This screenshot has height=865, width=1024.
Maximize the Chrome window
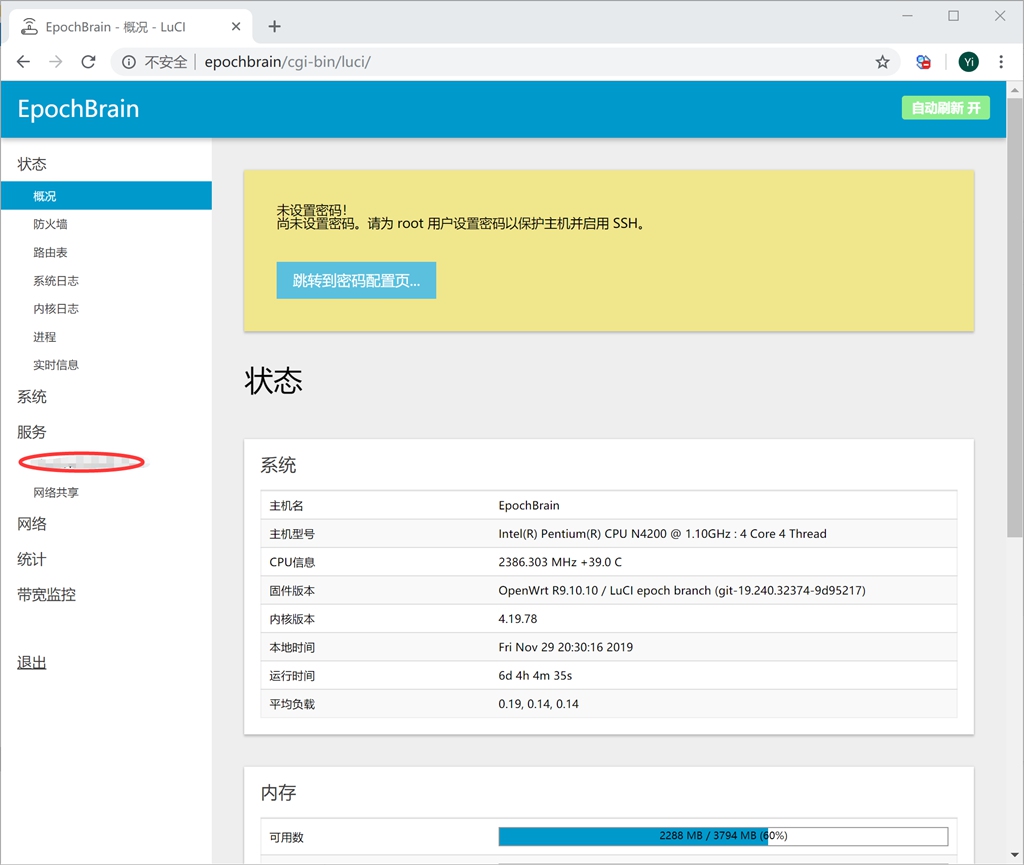click(953, 16)
